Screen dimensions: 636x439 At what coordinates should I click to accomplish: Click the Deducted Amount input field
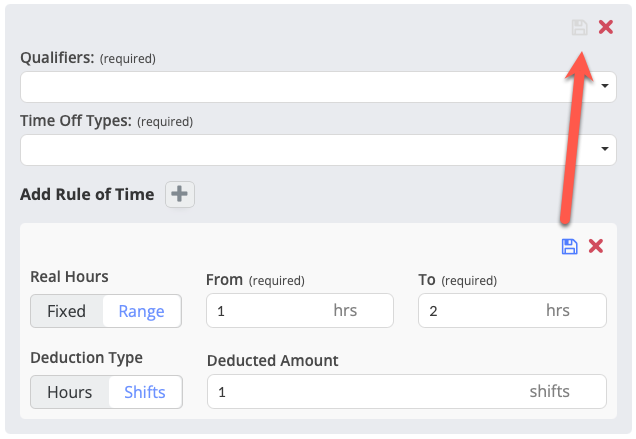360,392
